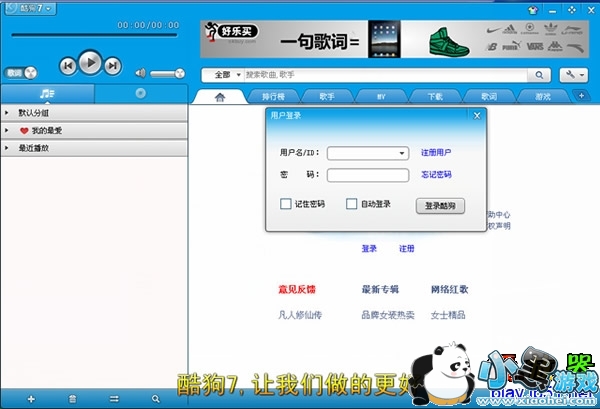Click the green sneaker in the banner
The width and height of the screenshot is (600, 409).
click(x=449, y=42)
